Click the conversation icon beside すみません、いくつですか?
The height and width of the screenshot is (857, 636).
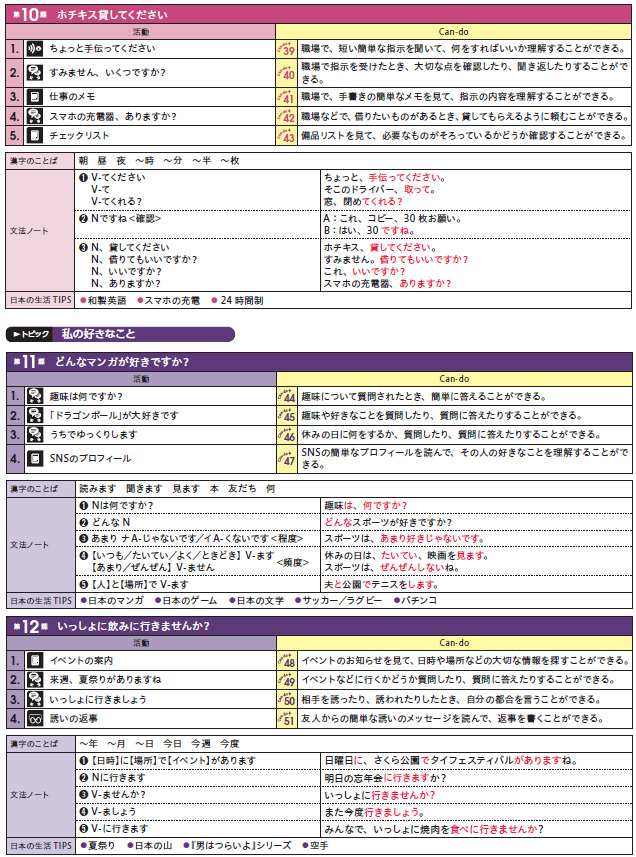pyautogui.click(x=35, y=72)
